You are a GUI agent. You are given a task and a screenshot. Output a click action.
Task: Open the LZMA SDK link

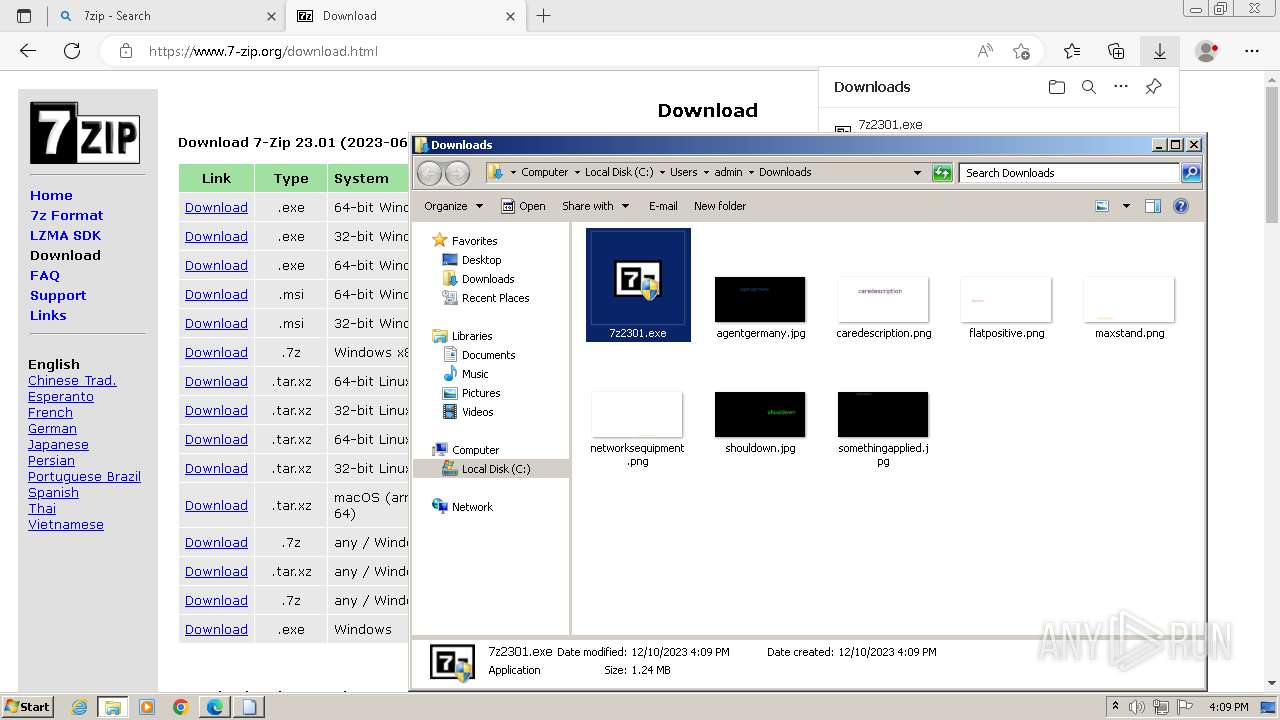pyautogui.click(x=65, y=235)
